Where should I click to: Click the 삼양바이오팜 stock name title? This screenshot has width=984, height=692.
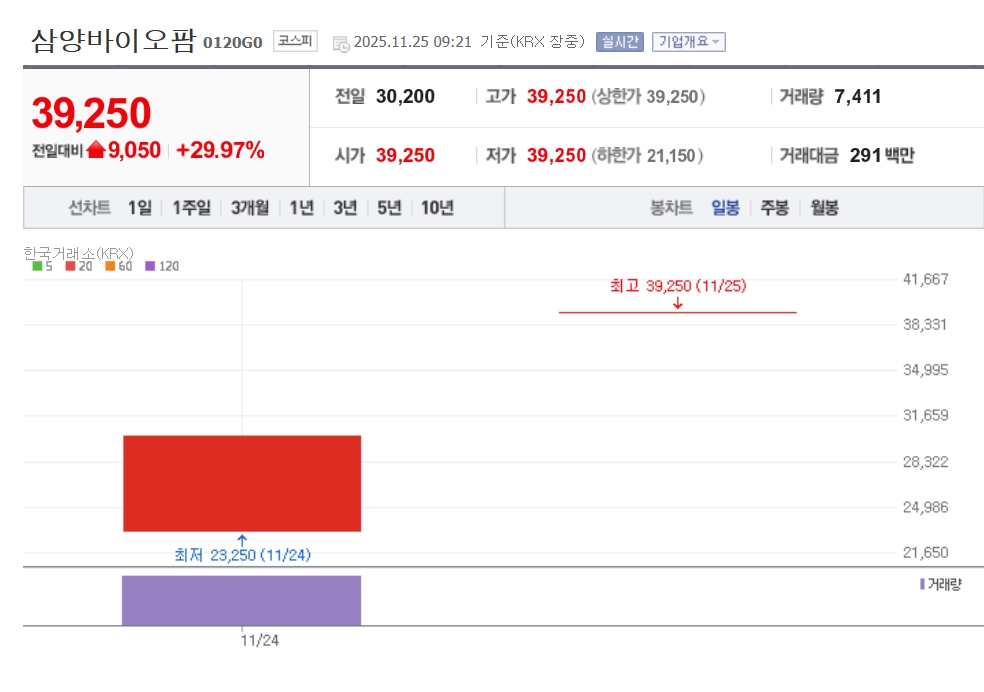114,41
